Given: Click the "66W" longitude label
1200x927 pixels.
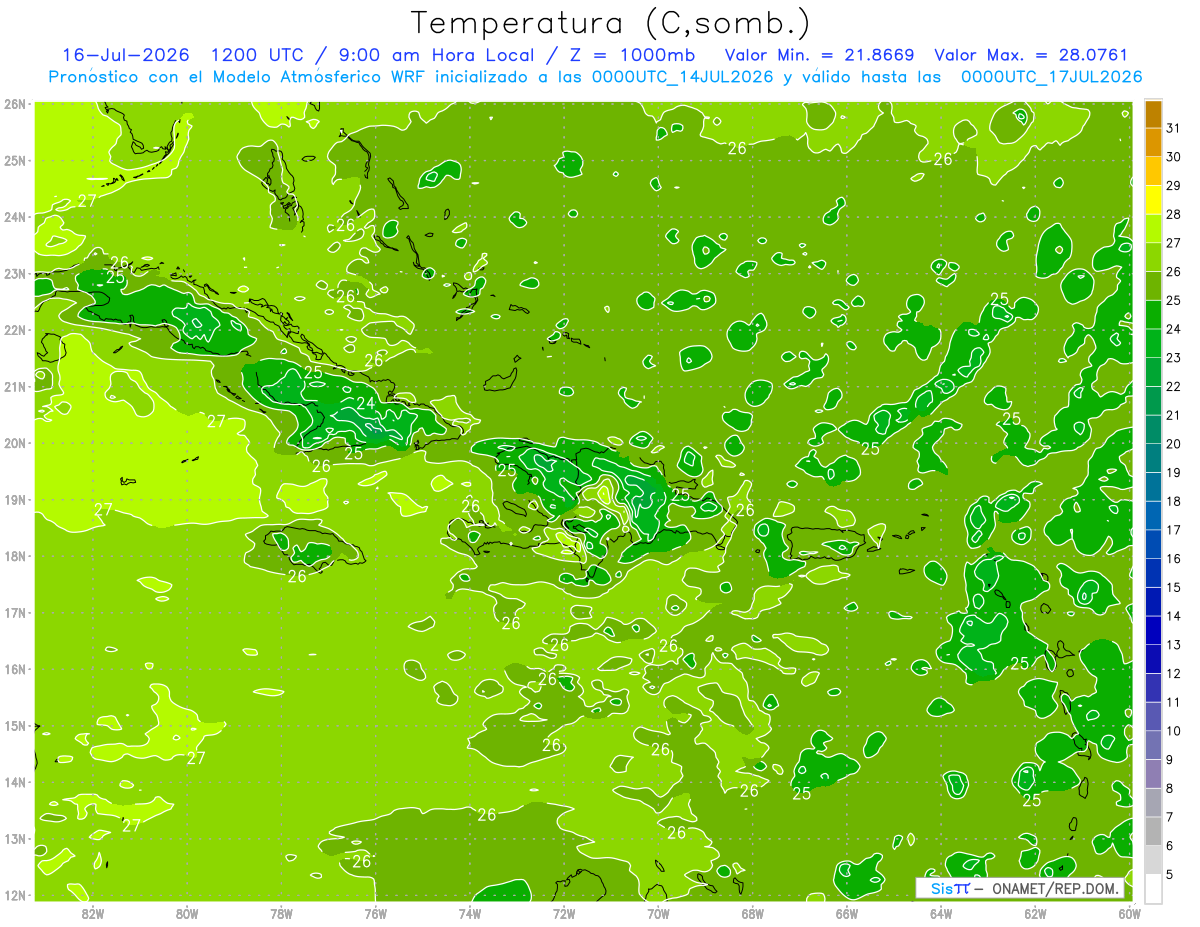Looking at the screenshot, I should 846,912.
